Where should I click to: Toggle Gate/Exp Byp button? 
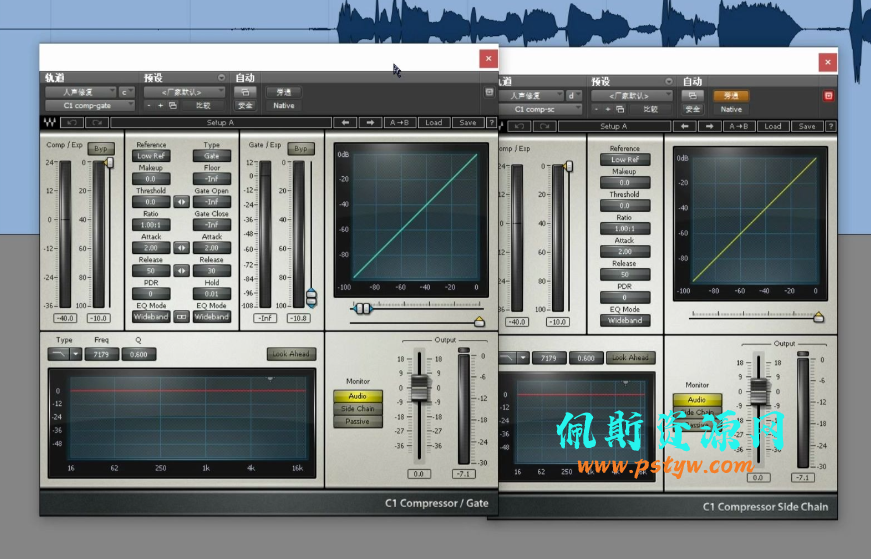point(301,149)
